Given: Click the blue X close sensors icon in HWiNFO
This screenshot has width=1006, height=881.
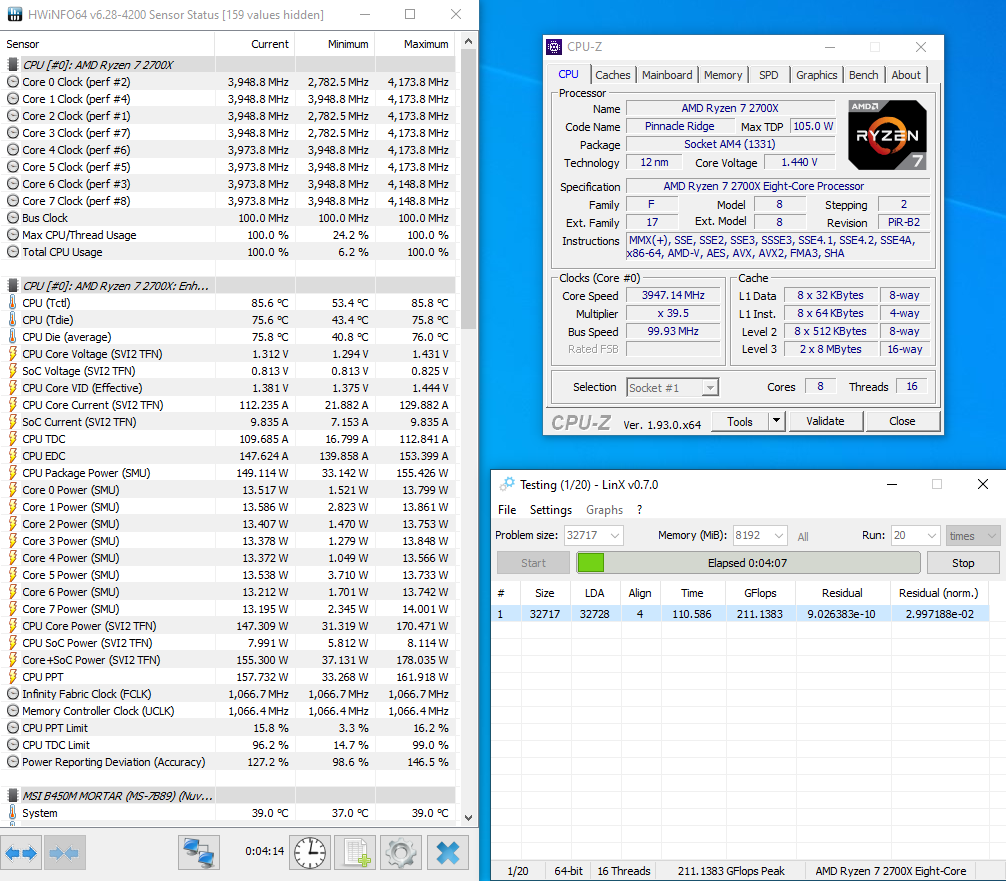Looking at the screenshot, I should pos(448,853).
